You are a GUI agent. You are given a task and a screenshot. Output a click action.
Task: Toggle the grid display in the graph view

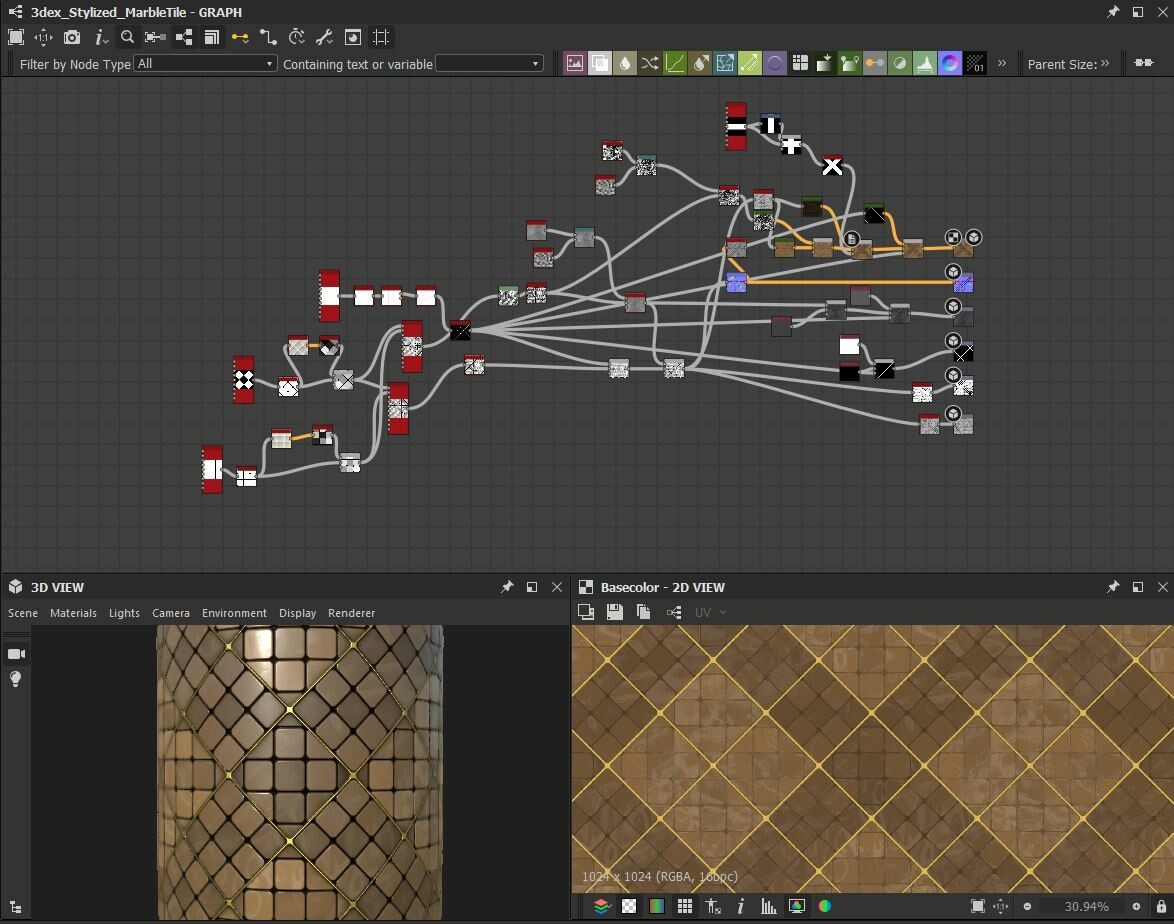(x=381, y=37)
